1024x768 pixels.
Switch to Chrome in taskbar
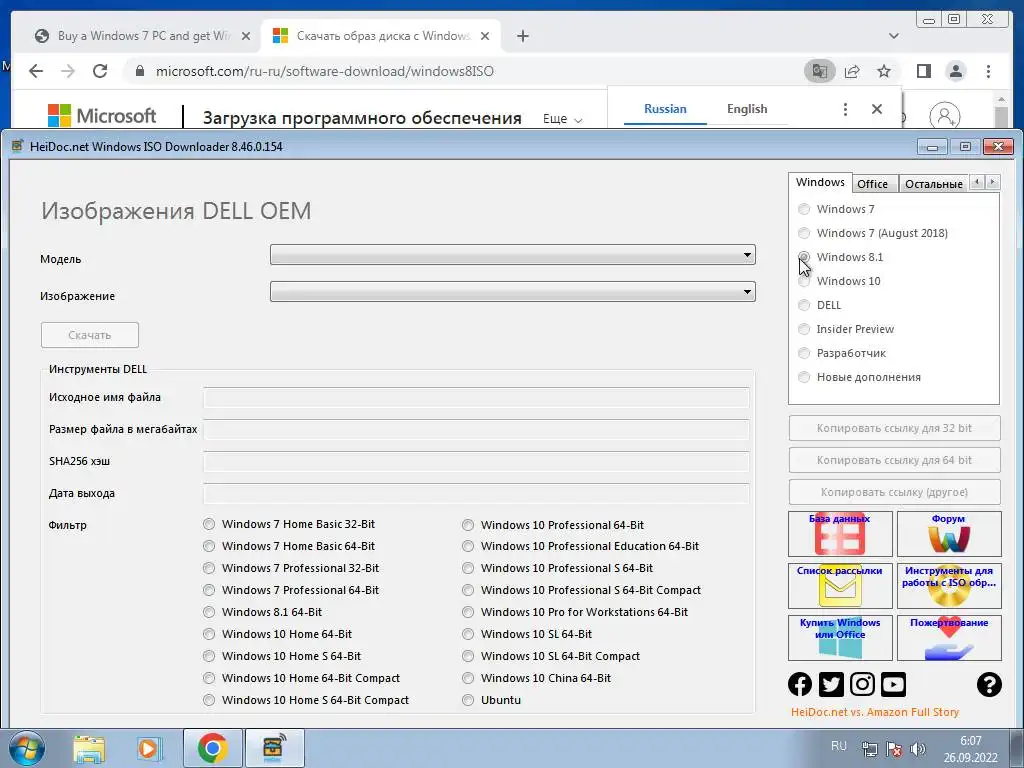coord(212,748)
